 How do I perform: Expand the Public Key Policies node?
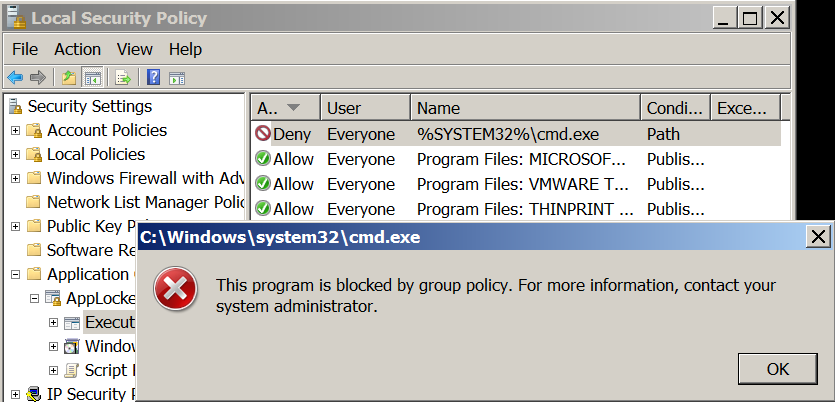(x=15, y=226)
